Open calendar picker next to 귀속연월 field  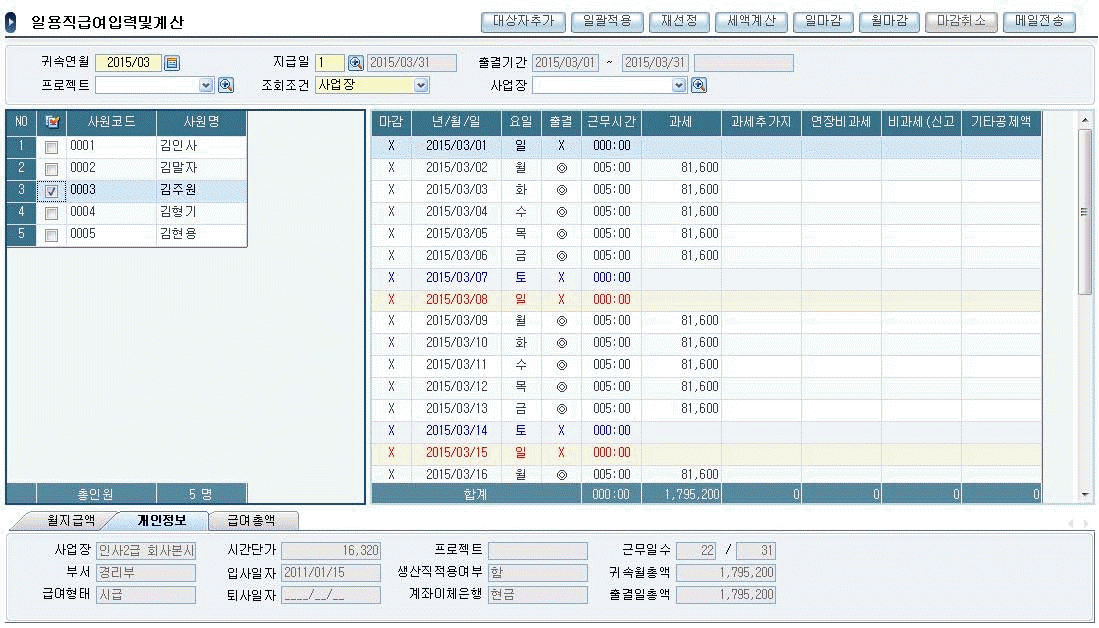(x=172, y=63)
